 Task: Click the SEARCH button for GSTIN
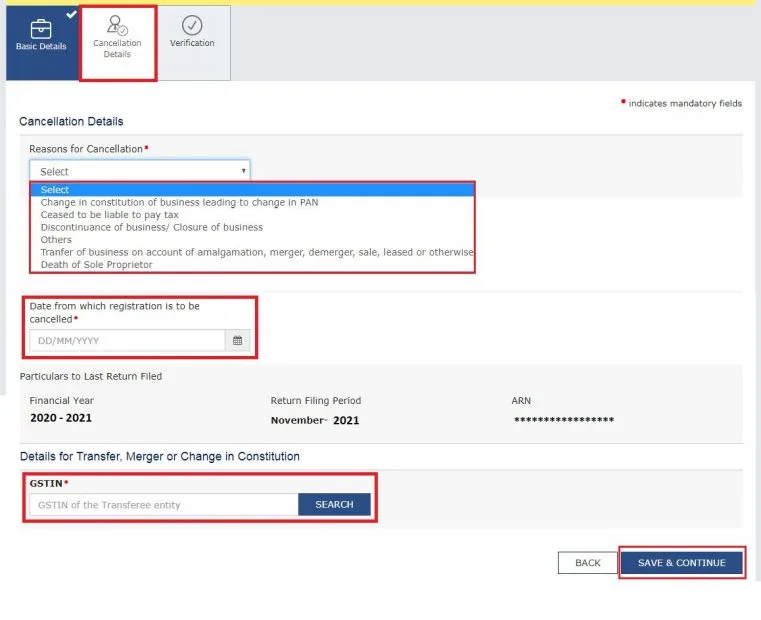[x=334, y=505]
